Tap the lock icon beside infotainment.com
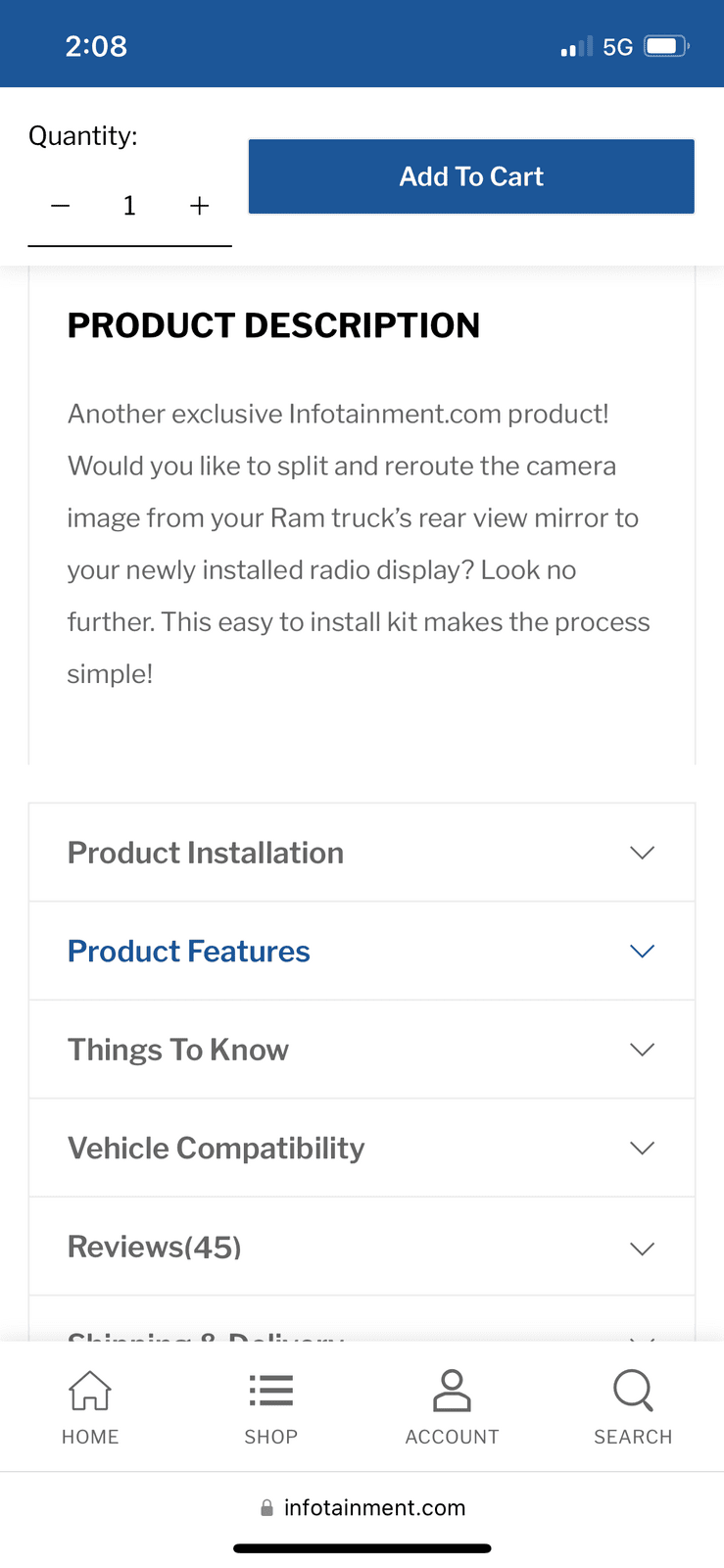The image size is (724, 1568). 266,1508
